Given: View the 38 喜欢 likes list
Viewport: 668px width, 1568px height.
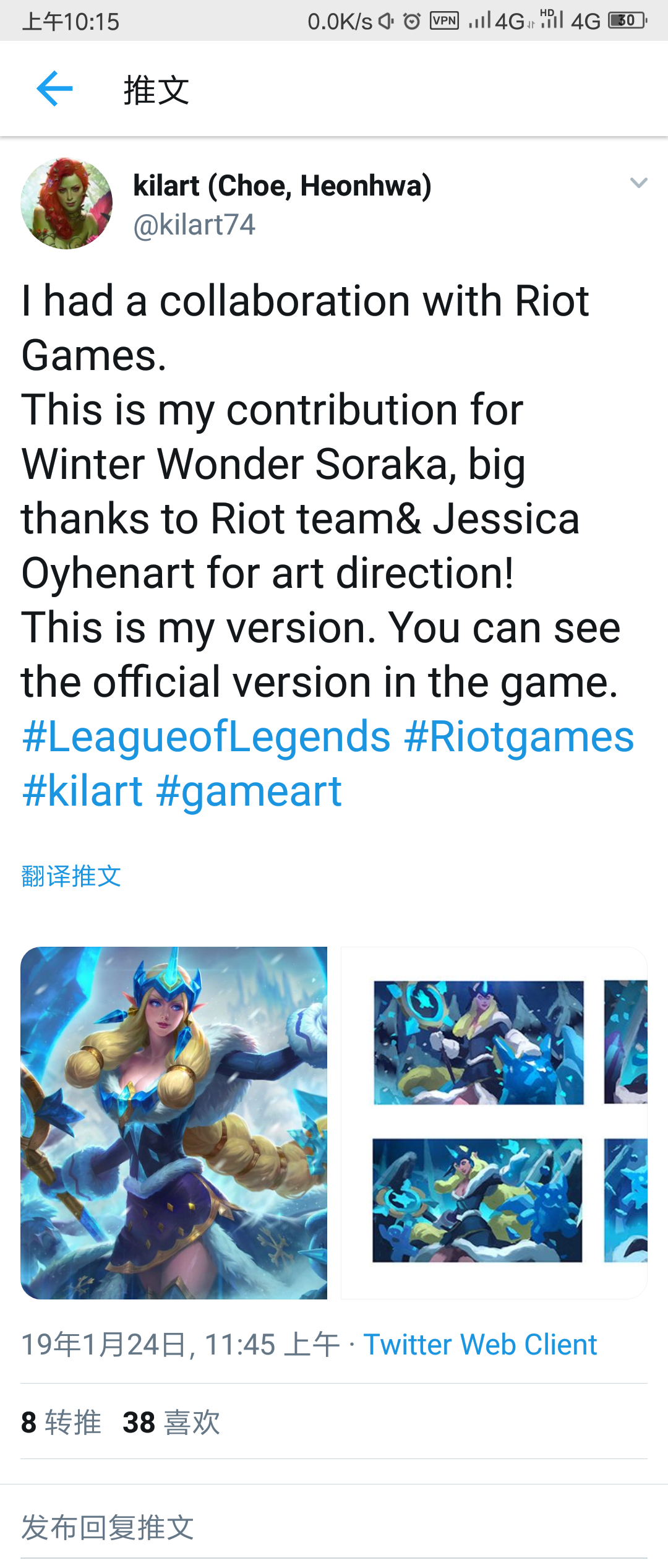Looking at the screenshot, I should coord(171,1422).
